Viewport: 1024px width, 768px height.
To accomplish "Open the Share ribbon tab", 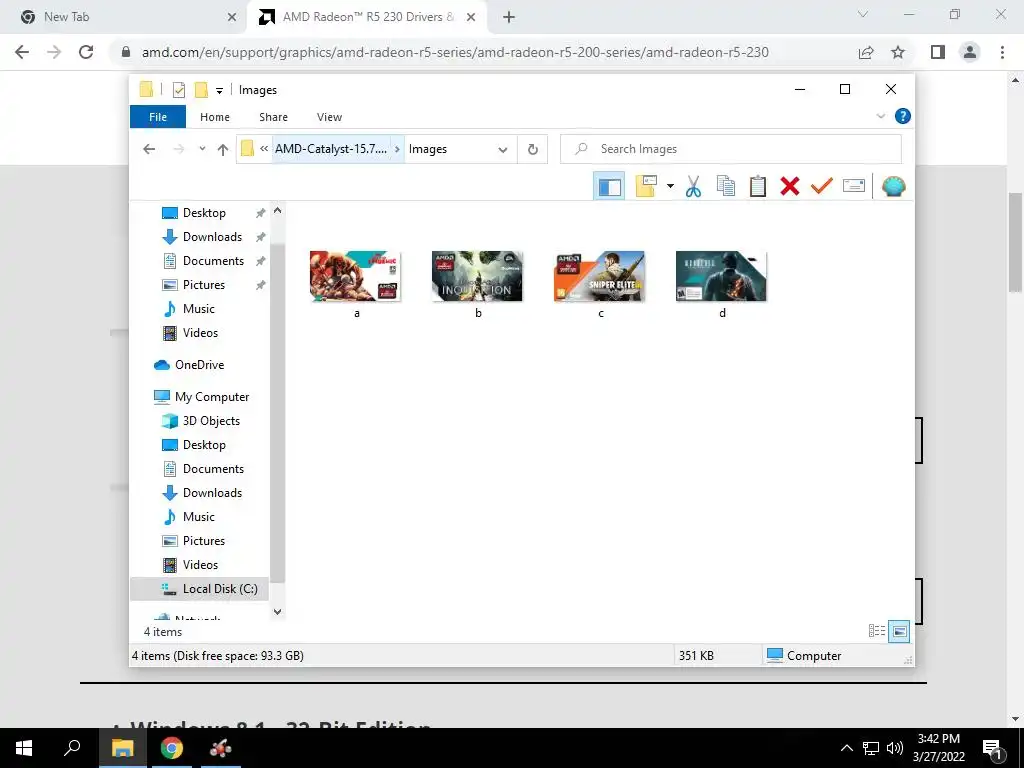I will [273, 117].
